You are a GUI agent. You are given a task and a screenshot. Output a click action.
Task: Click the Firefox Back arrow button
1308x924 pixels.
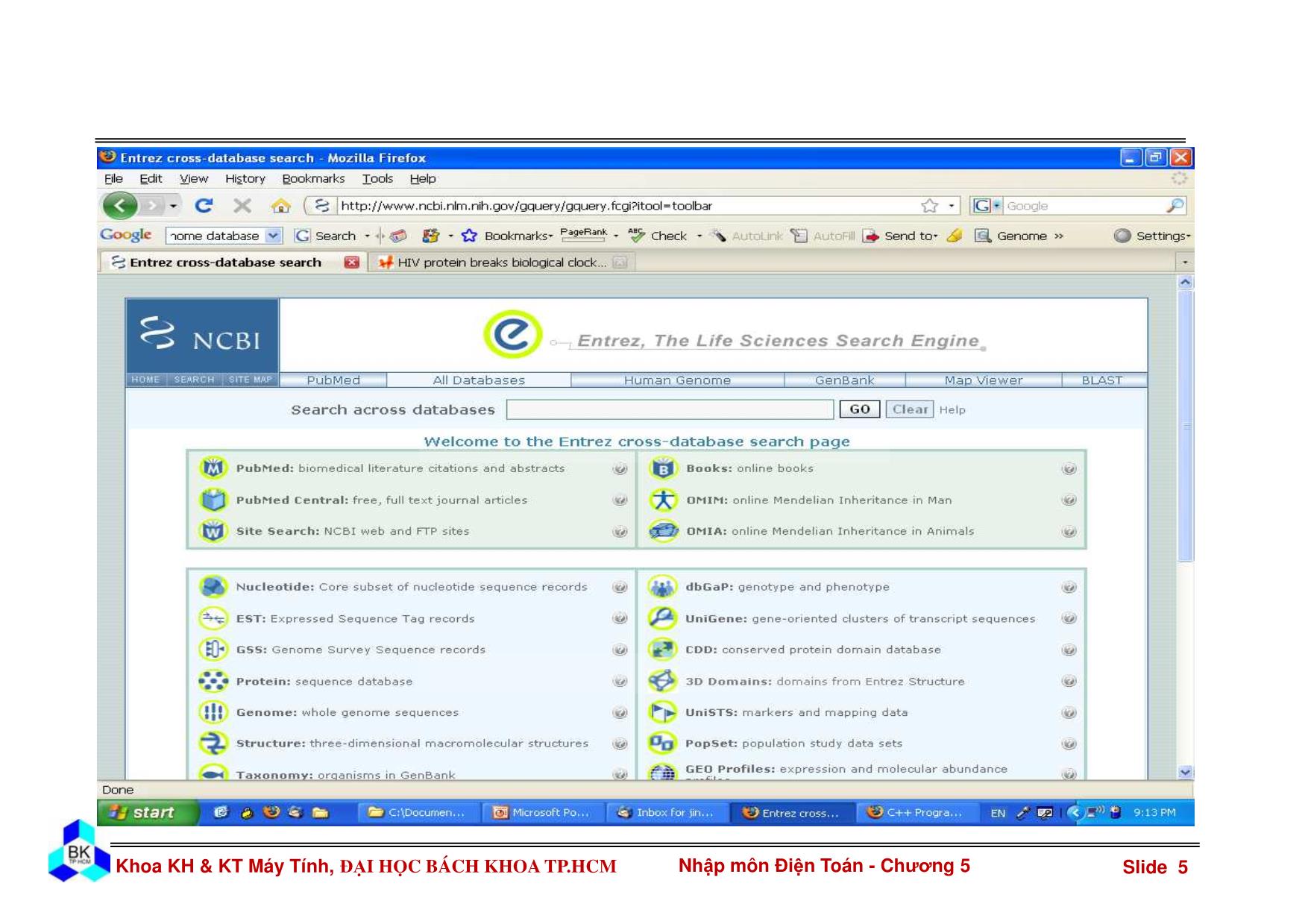(120, 205)
